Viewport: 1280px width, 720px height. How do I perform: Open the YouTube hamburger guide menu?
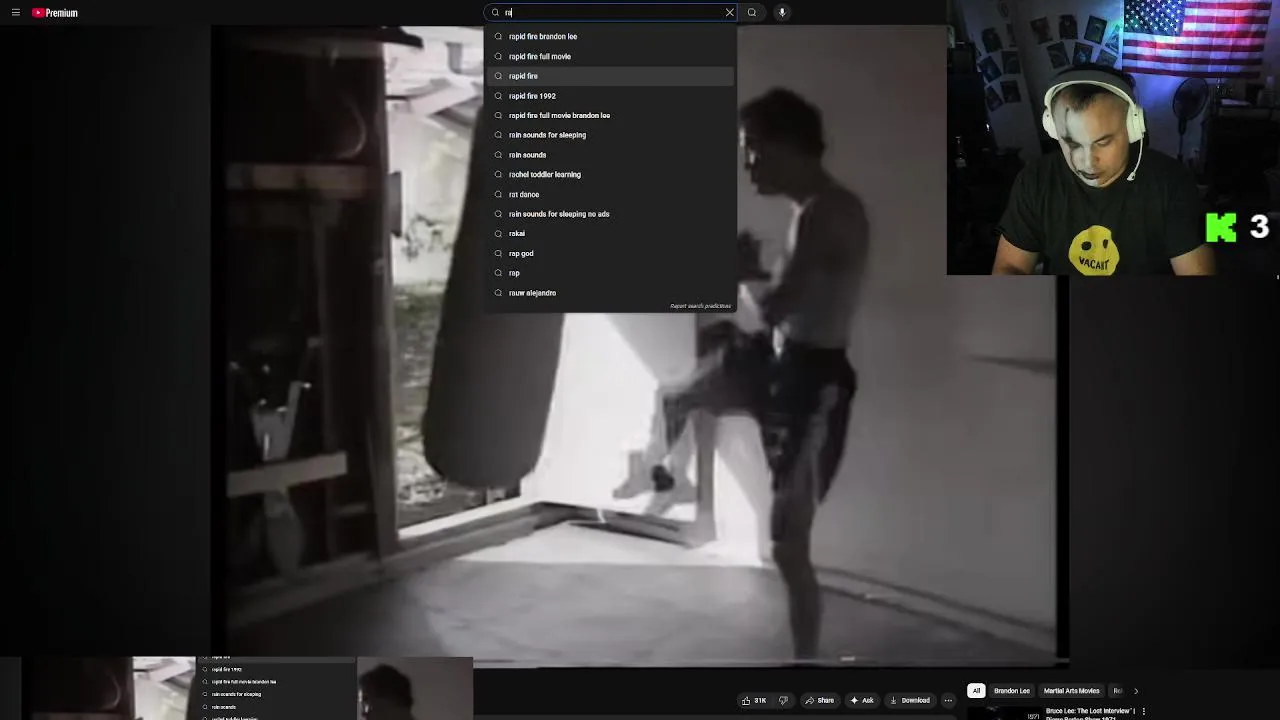16,13
